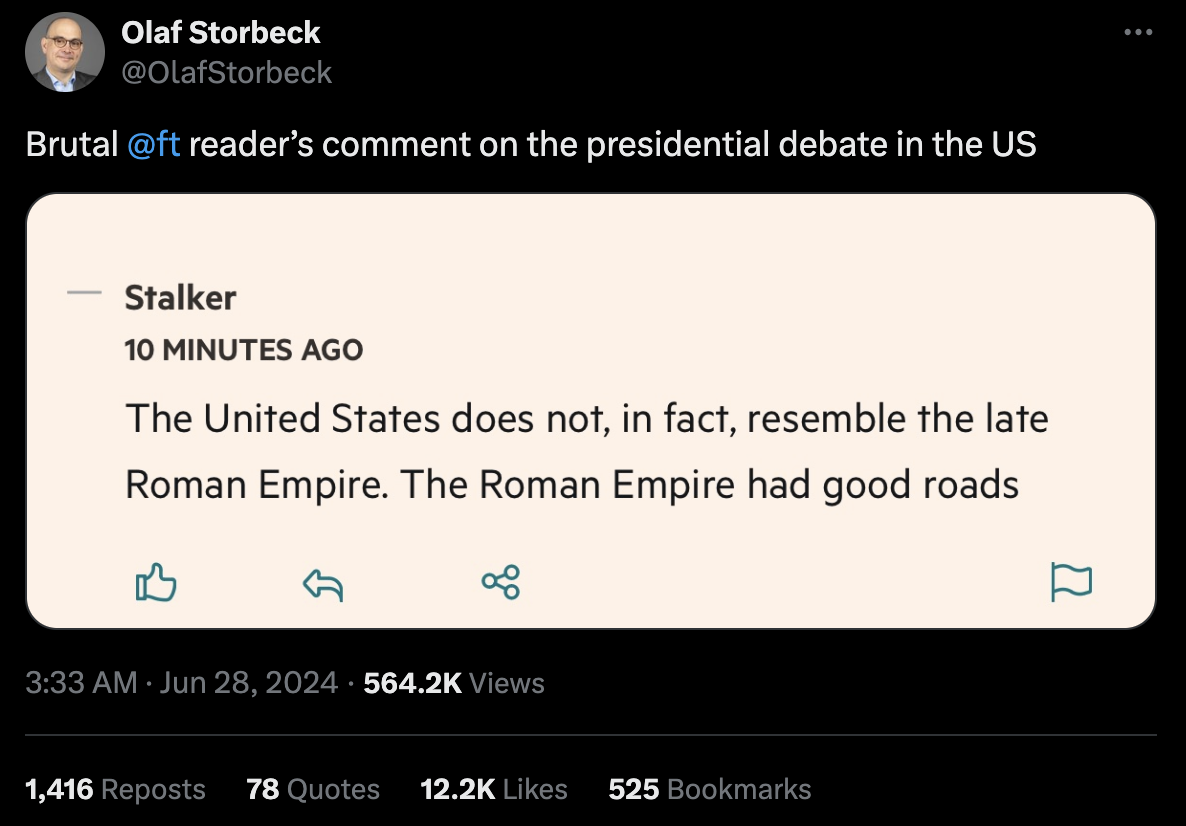Open the three-dot more options menu
The width and height of the screenshot is (1186, 826).
pyautogui.click(x=1138, y=33)
